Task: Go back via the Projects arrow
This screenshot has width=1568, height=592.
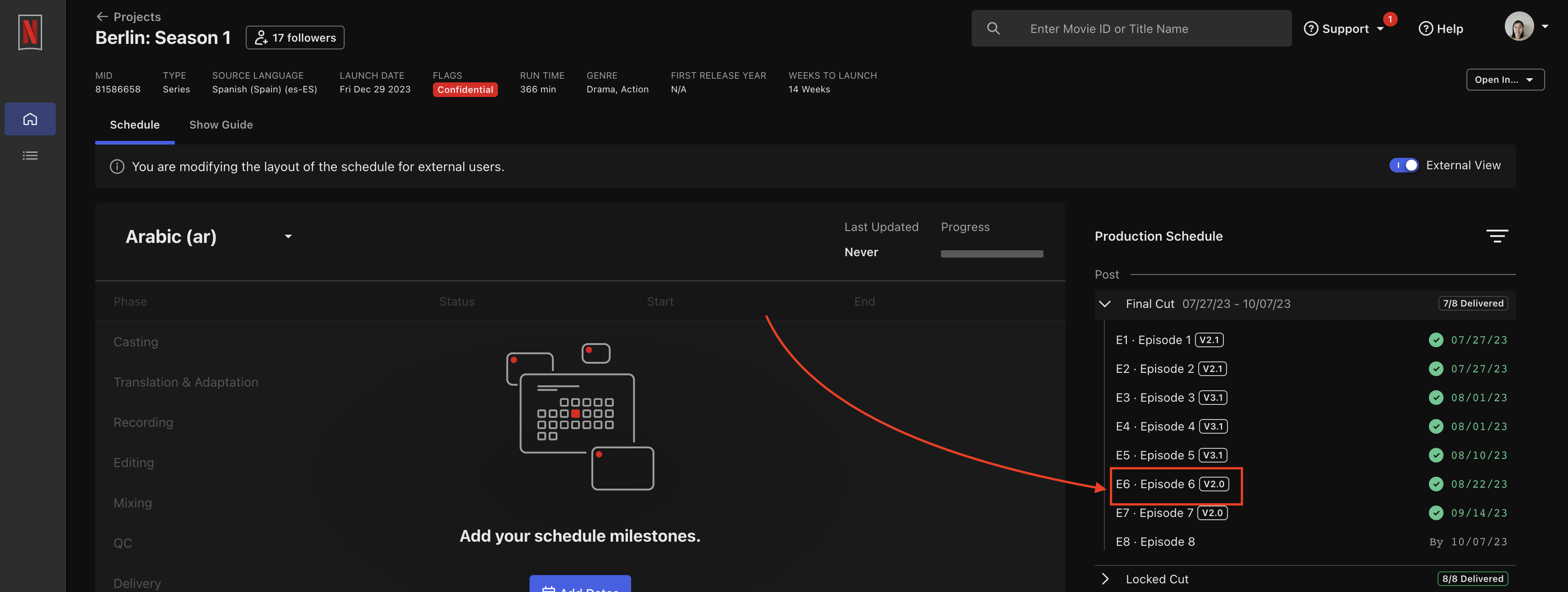Action: 102,16
